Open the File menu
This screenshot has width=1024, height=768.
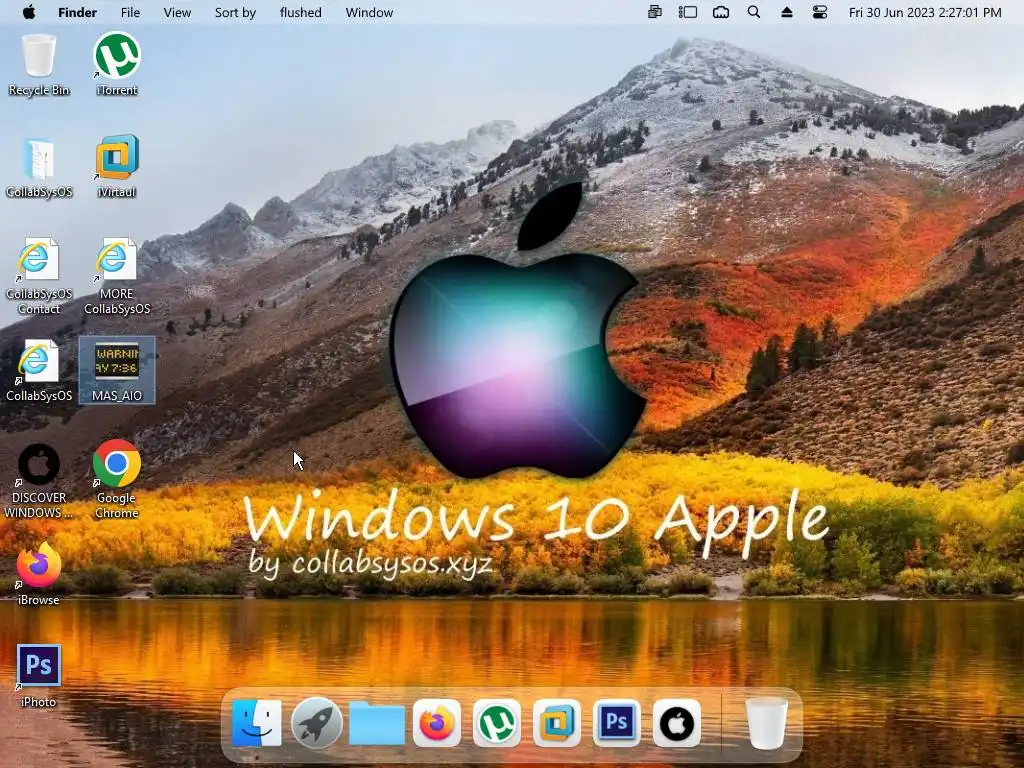pos(130,12)
